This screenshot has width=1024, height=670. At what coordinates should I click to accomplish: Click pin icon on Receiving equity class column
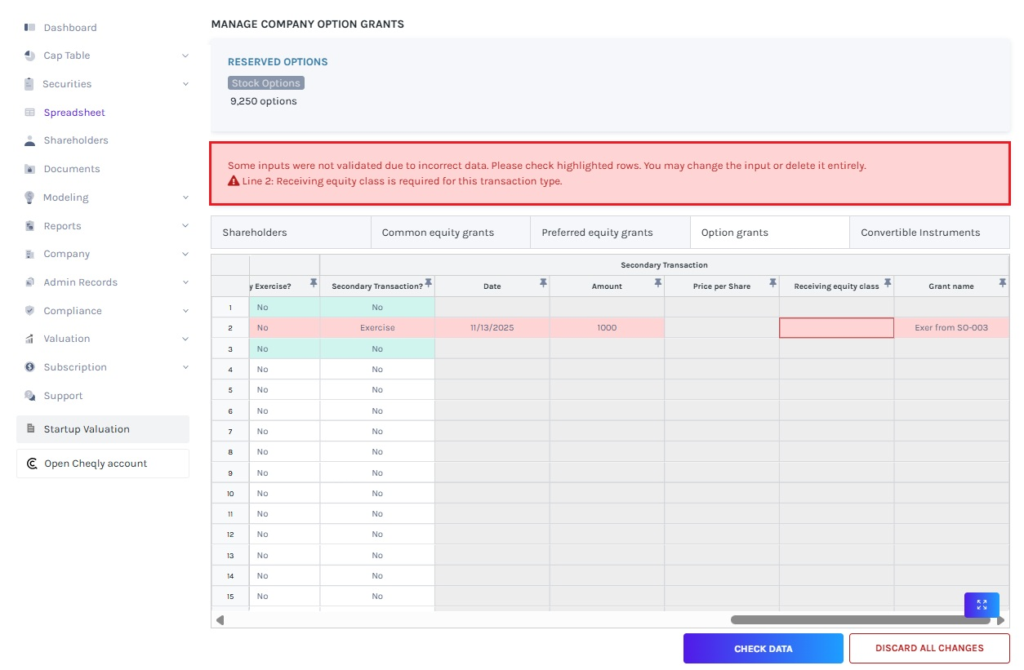click(x=887, y=284)
